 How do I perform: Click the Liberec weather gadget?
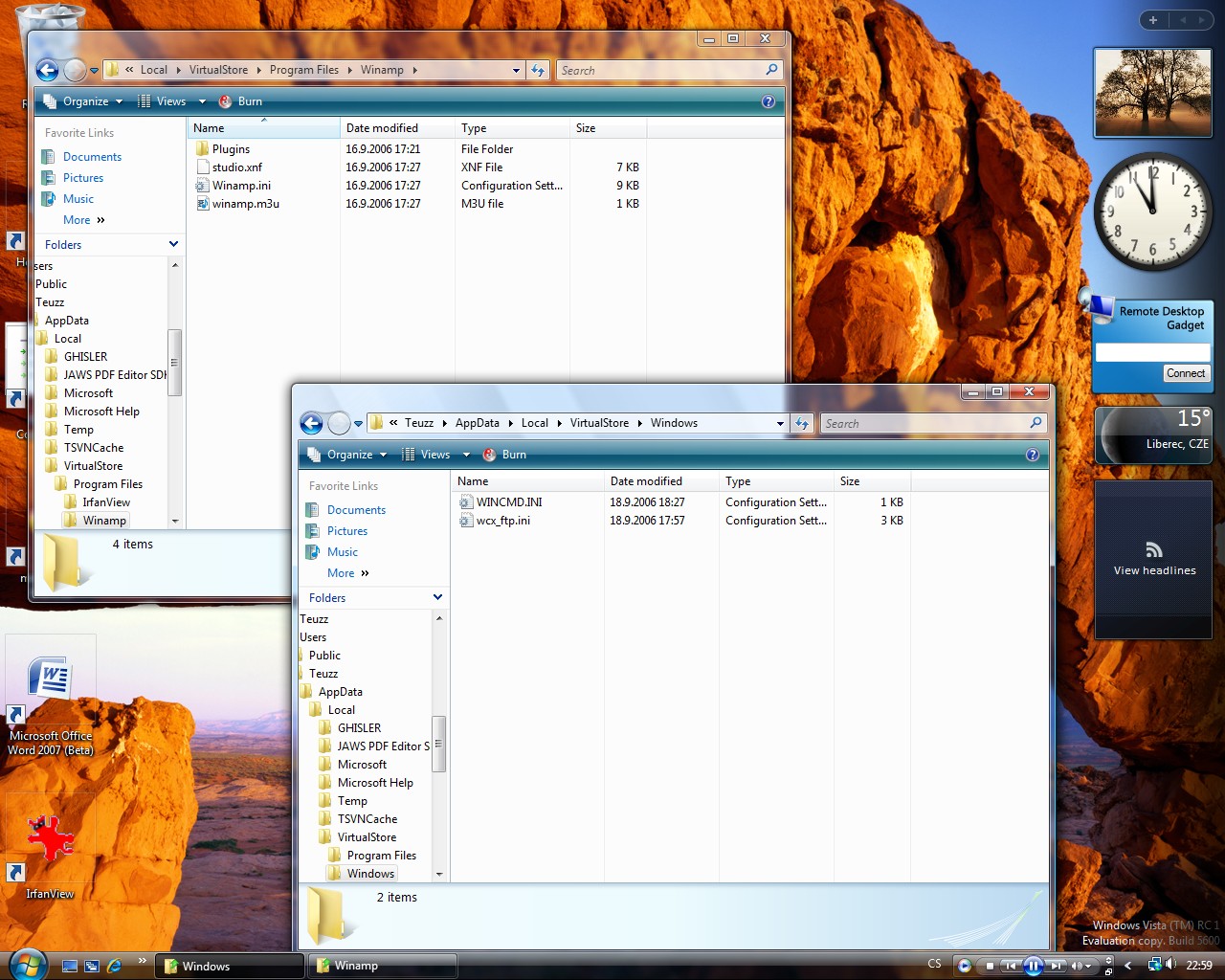(1153, 434)
